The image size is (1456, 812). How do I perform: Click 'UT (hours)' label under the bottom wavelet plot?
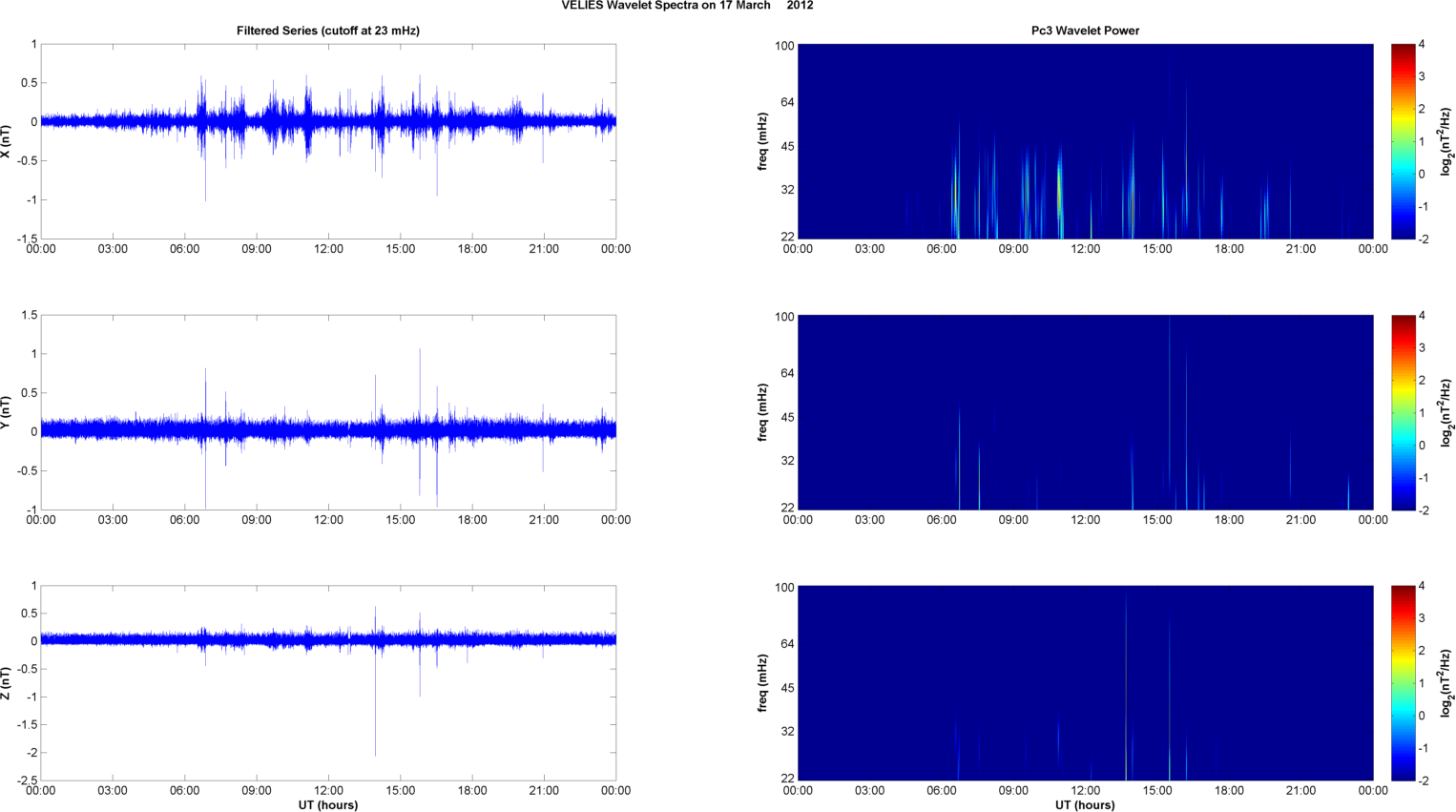point(1085,805)
